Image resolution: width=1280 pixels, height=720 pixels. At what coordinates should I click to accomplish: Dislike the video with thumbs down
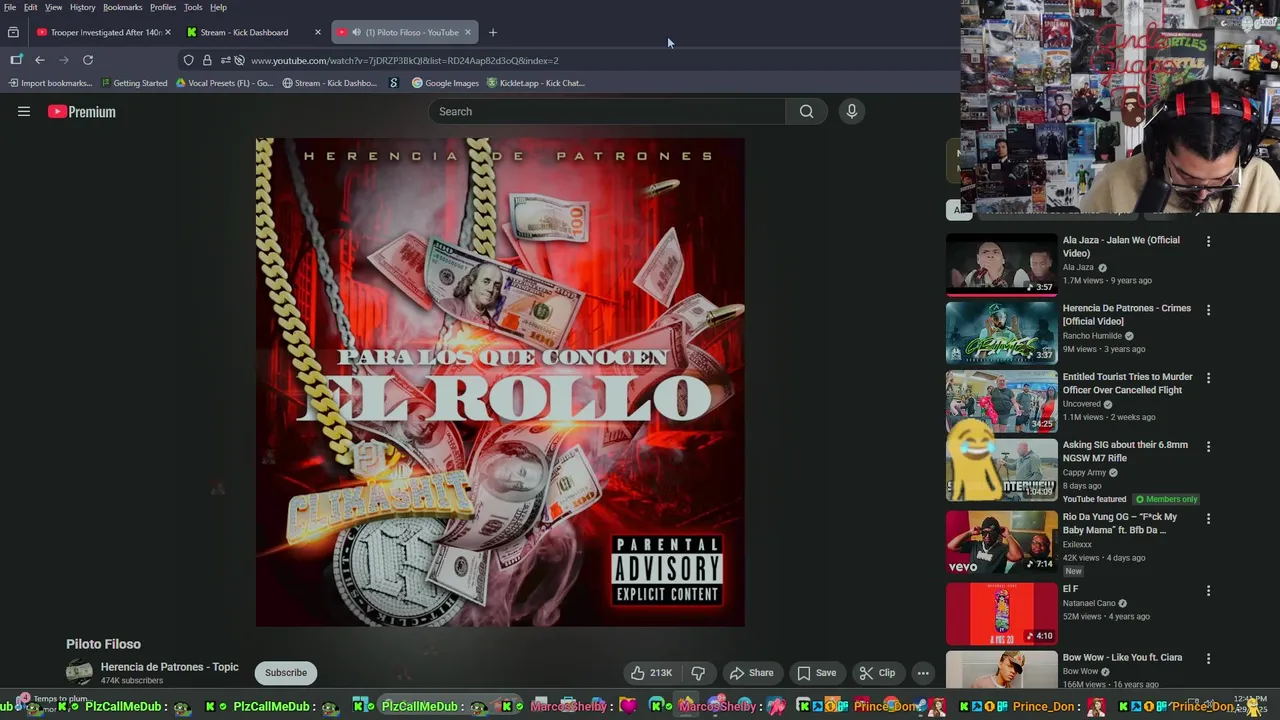click(698, 673)
